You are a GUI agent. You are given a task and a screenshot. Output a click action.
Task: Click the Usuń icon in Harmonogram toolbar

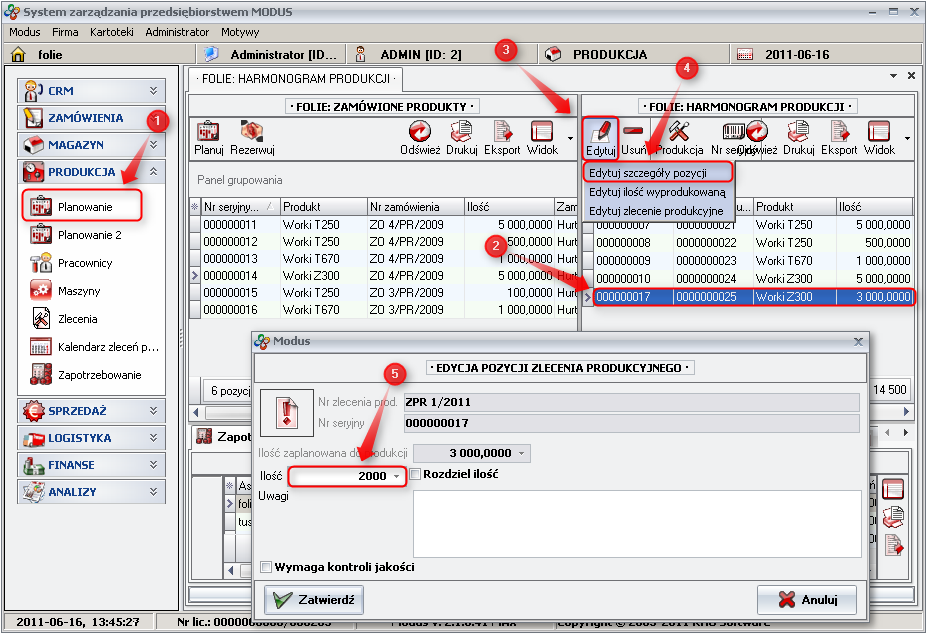[x=633, y=137]
